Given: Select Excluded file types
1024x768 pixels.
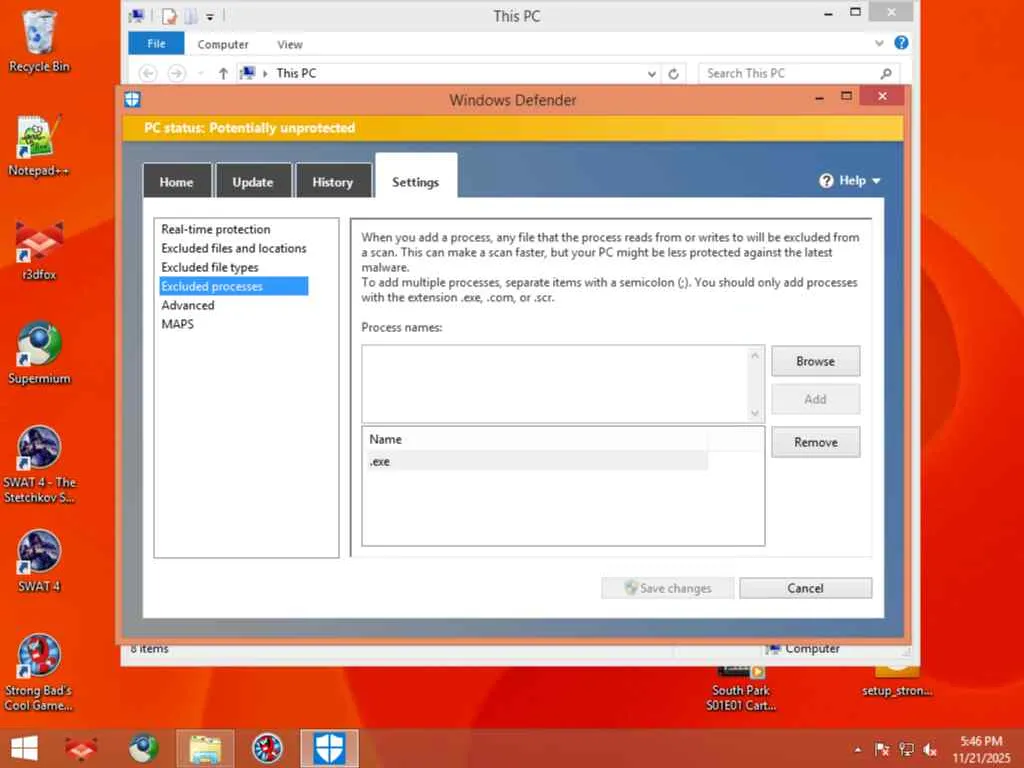Looking at the screenshot, I should 210,267.
